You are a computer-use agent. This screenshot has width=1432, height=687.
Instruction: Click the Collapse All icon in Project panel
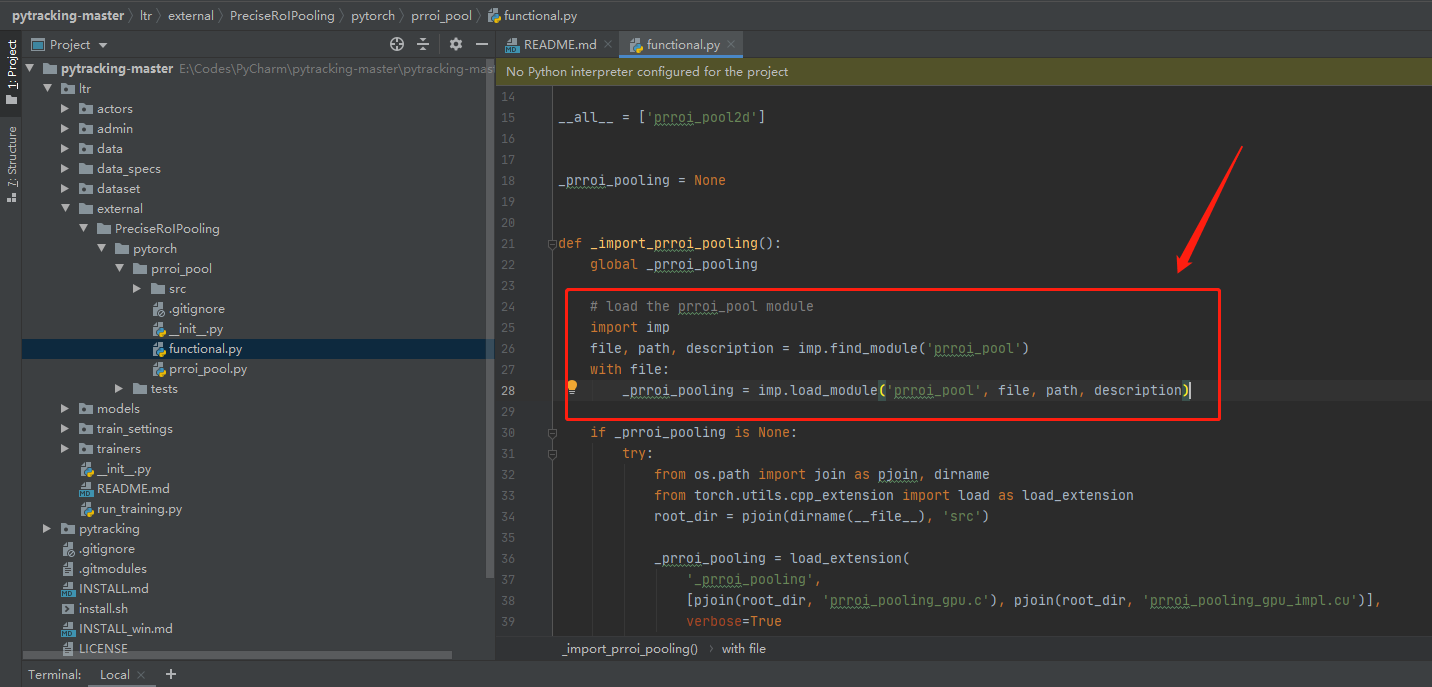(422, 44)
